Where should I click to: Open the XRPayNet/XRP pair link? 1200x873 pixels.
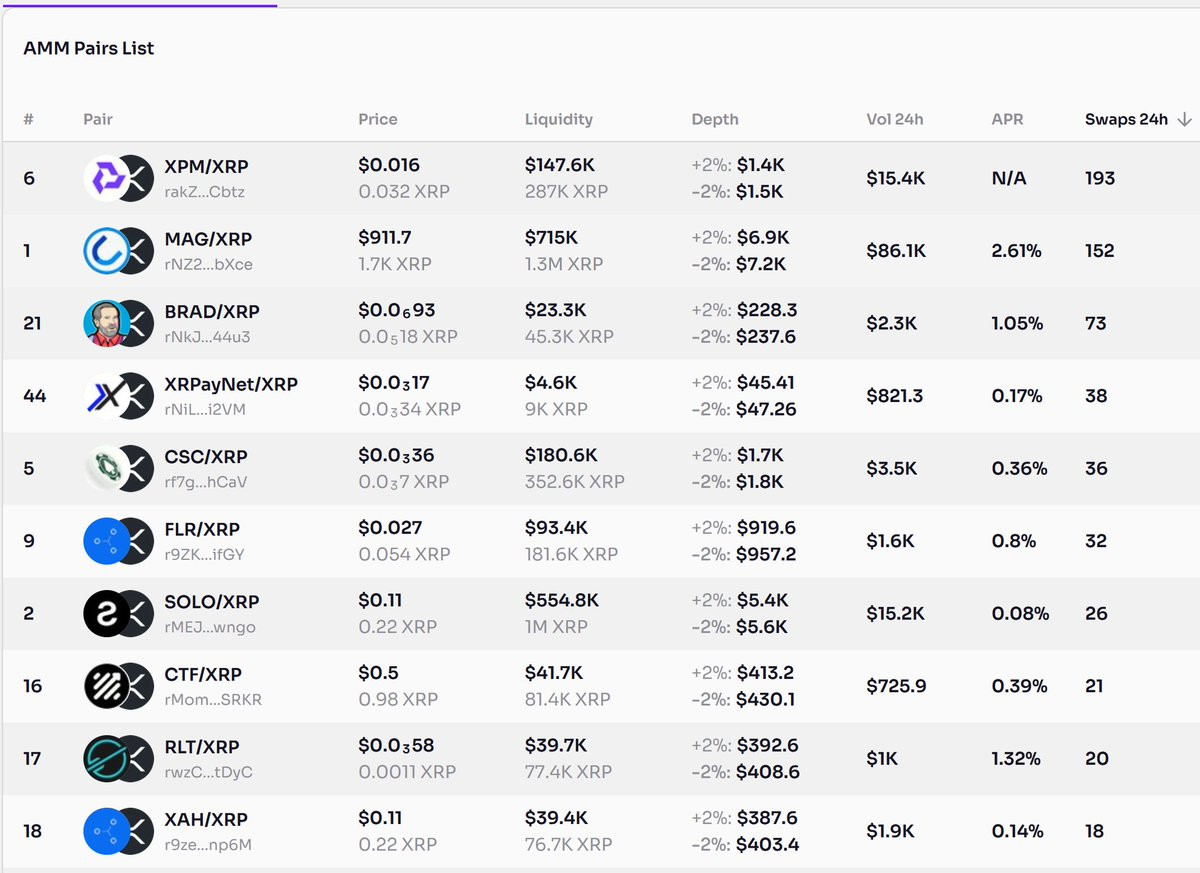[x=231, y=384]
